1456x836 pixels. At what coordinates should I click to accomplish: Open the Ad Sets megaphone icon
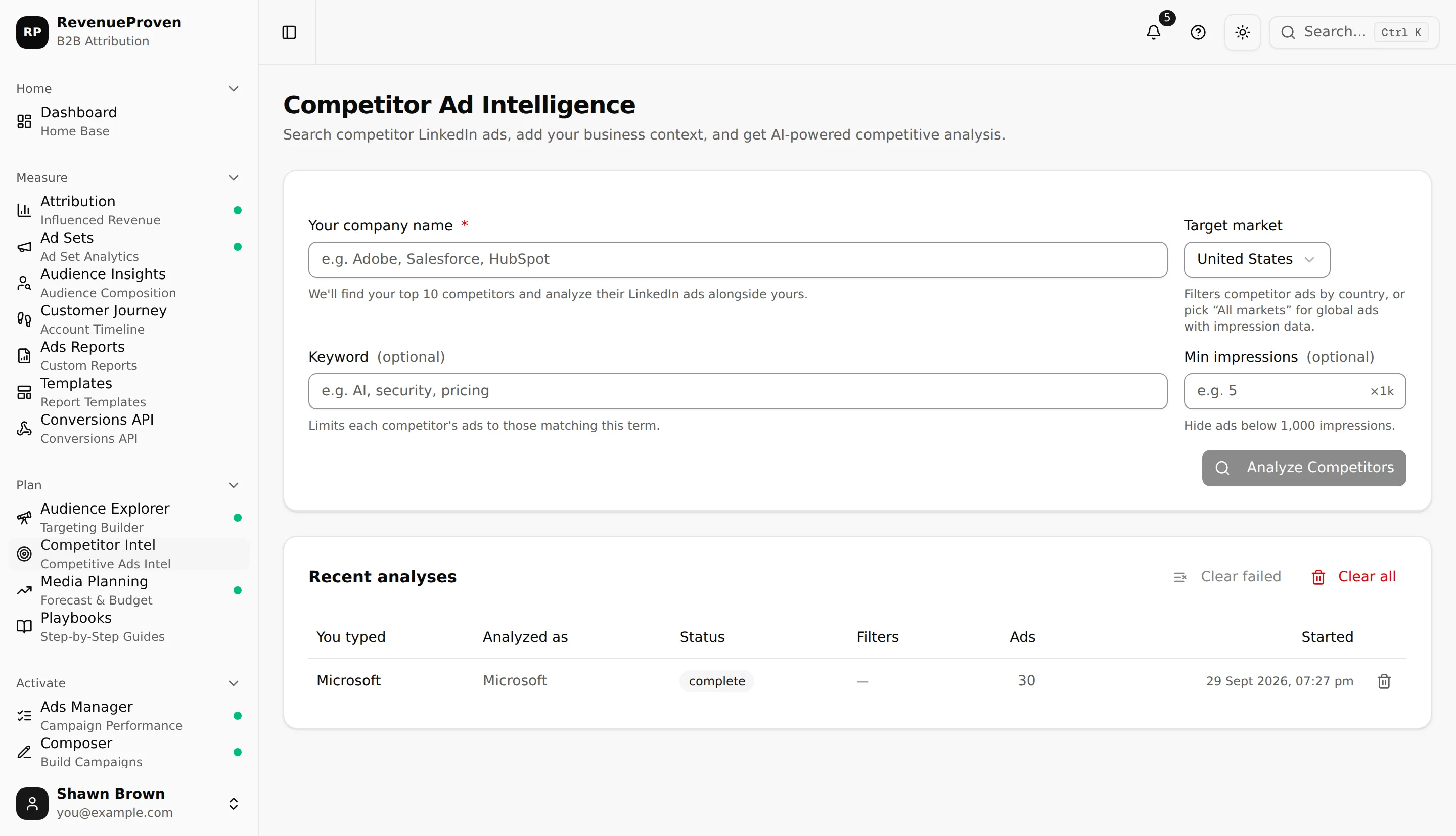(x=24, y=247)
